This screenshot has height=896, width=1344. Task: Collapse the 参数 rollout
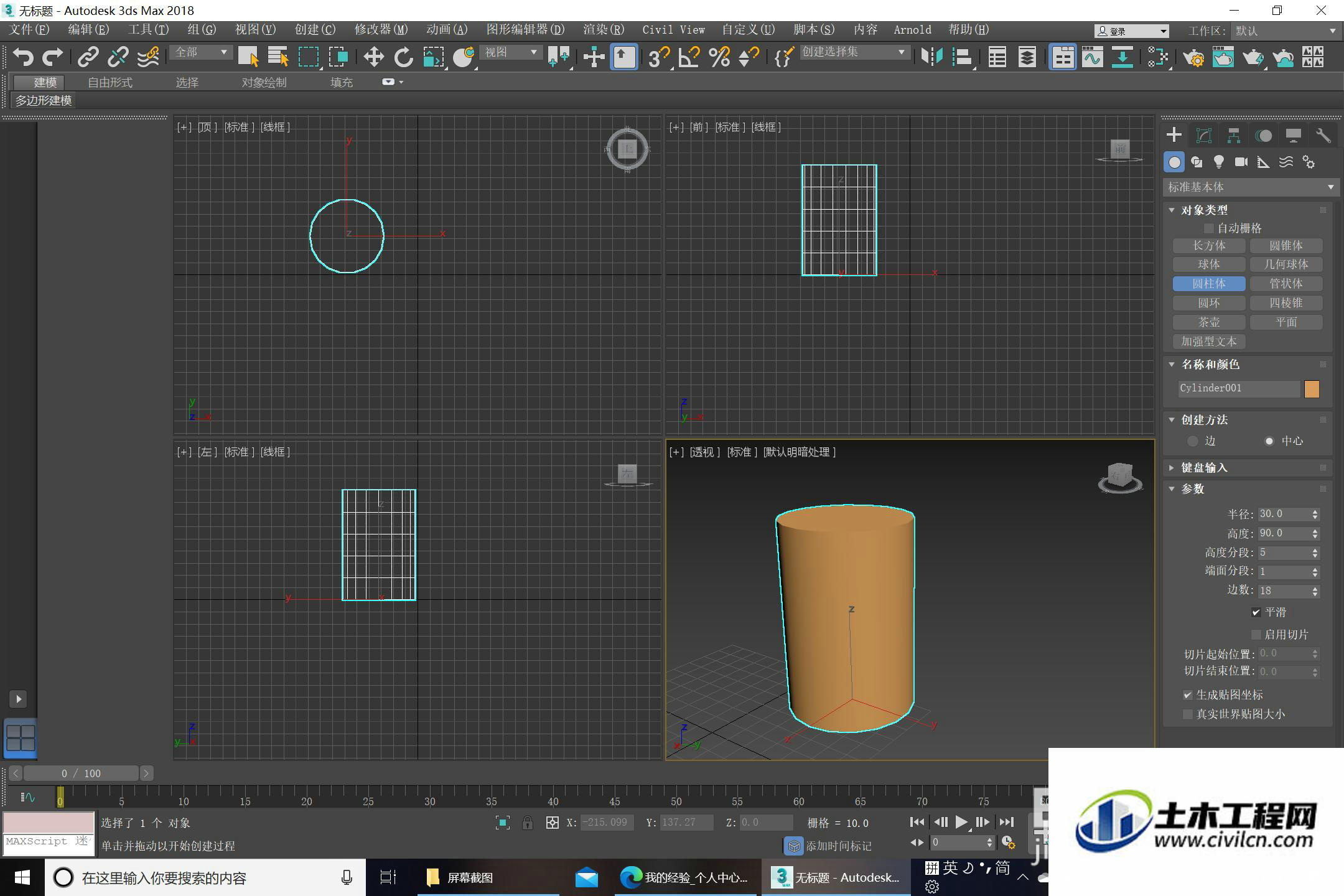1172,488
